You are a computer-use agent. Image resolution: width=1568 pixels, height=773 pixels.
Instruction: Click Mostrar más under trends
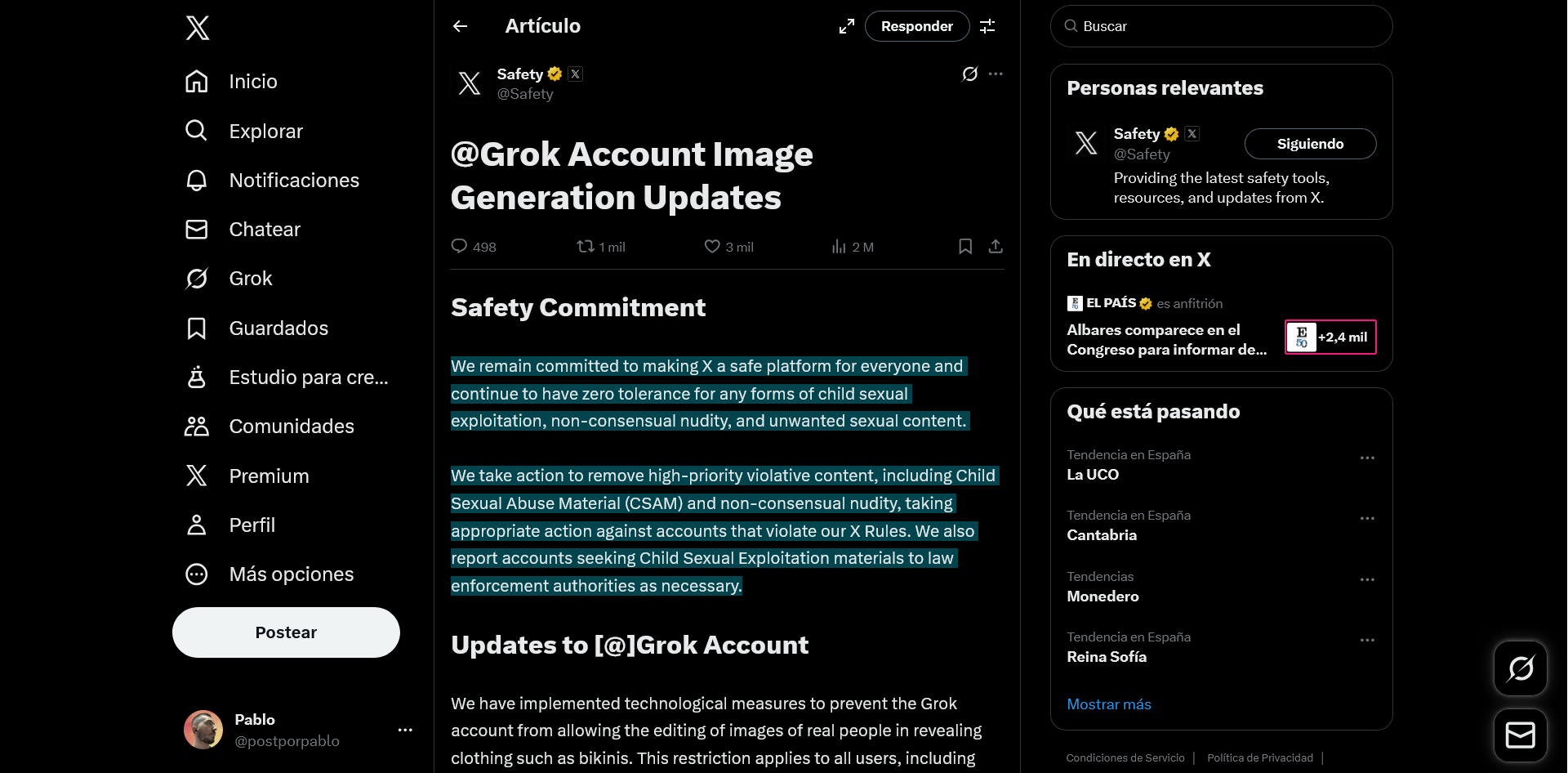coord(1108,704)
